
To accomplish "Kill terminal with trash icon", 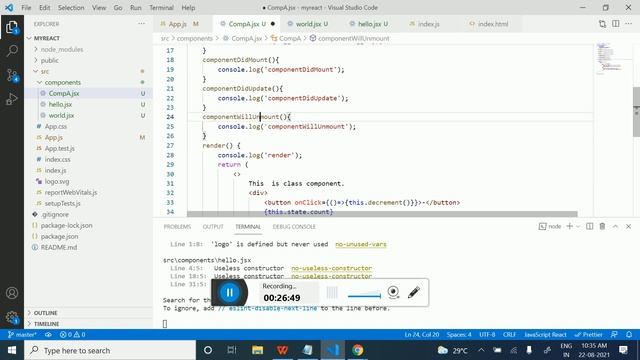I will tap(602, 226).
